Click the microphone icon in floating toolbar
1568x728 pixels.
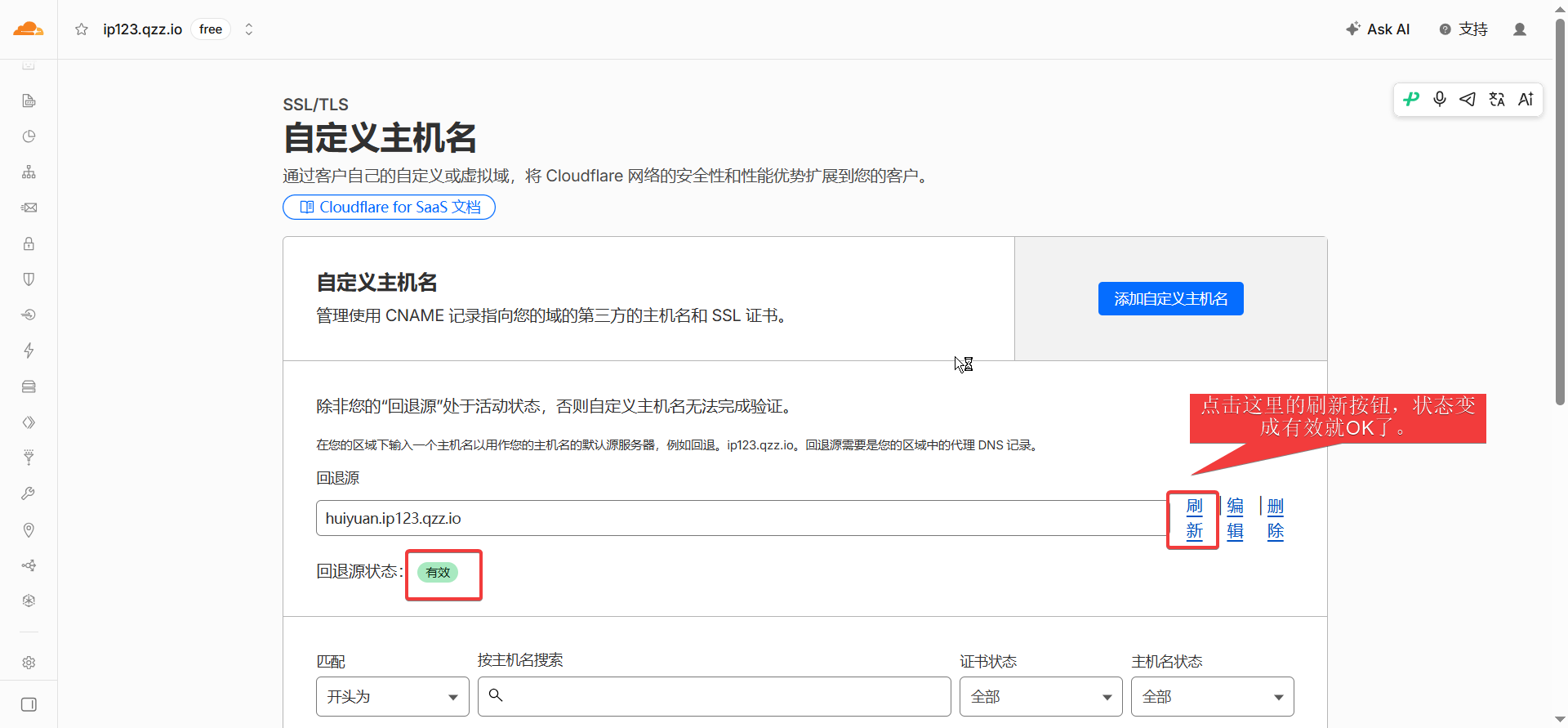pyautogui.click(x=1440, y=99)
